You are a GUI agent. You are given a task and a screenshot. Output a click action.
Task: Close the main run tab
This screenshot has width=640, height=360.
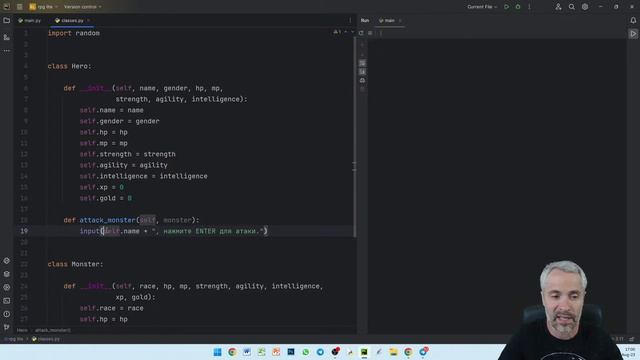[x=400, y=20]
